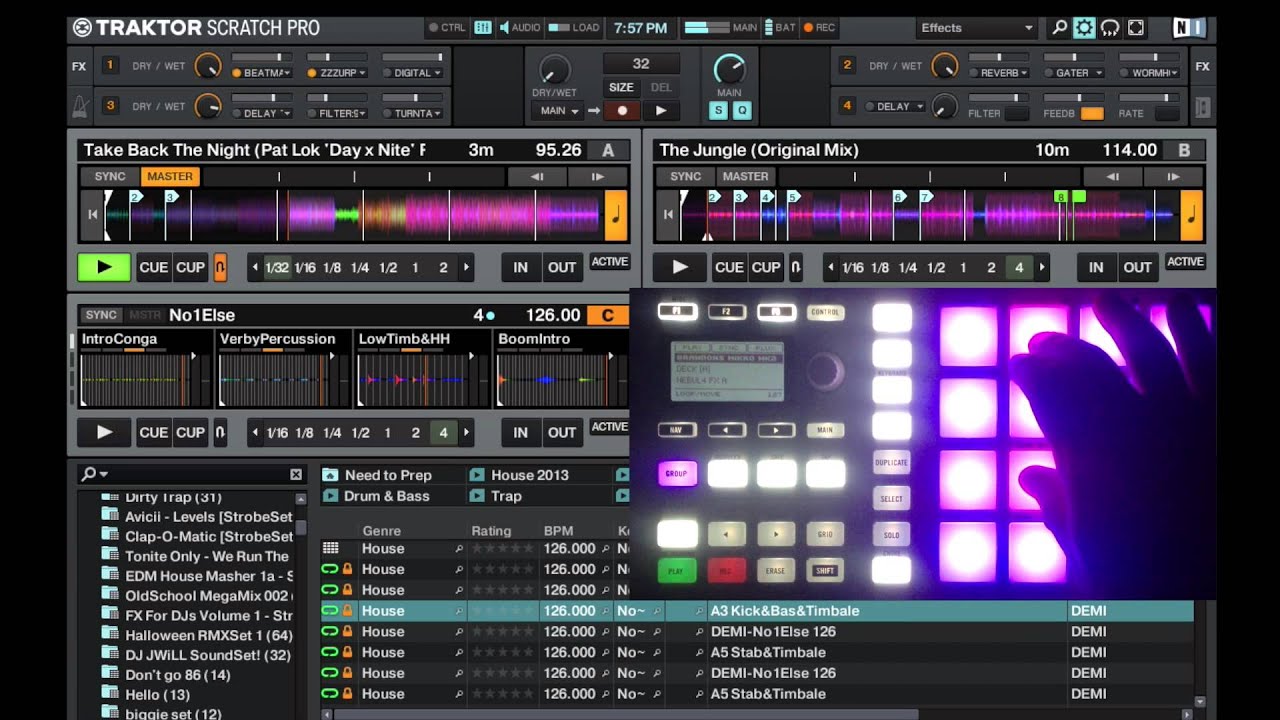Open the REVERB effect dropdown

click(998, 73)
